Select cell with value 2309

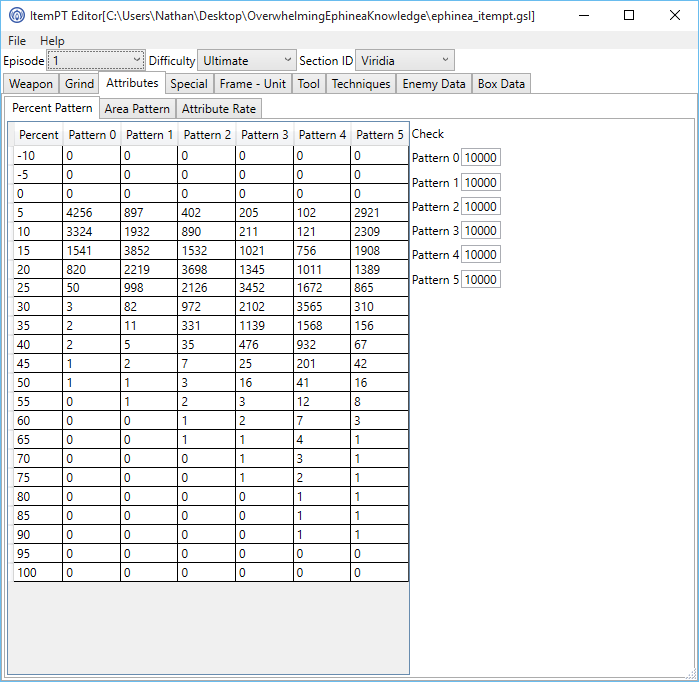tap(379, 232)
